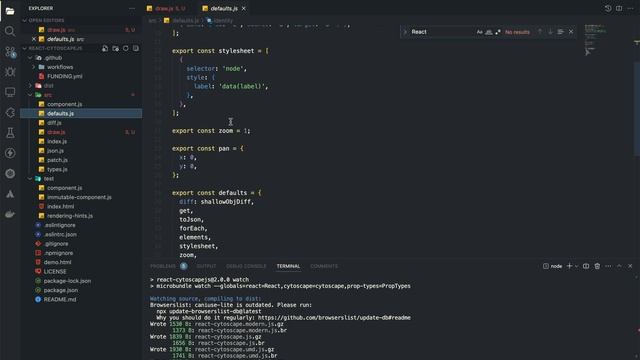Split the terminal panel

click(x=586, y=266)
